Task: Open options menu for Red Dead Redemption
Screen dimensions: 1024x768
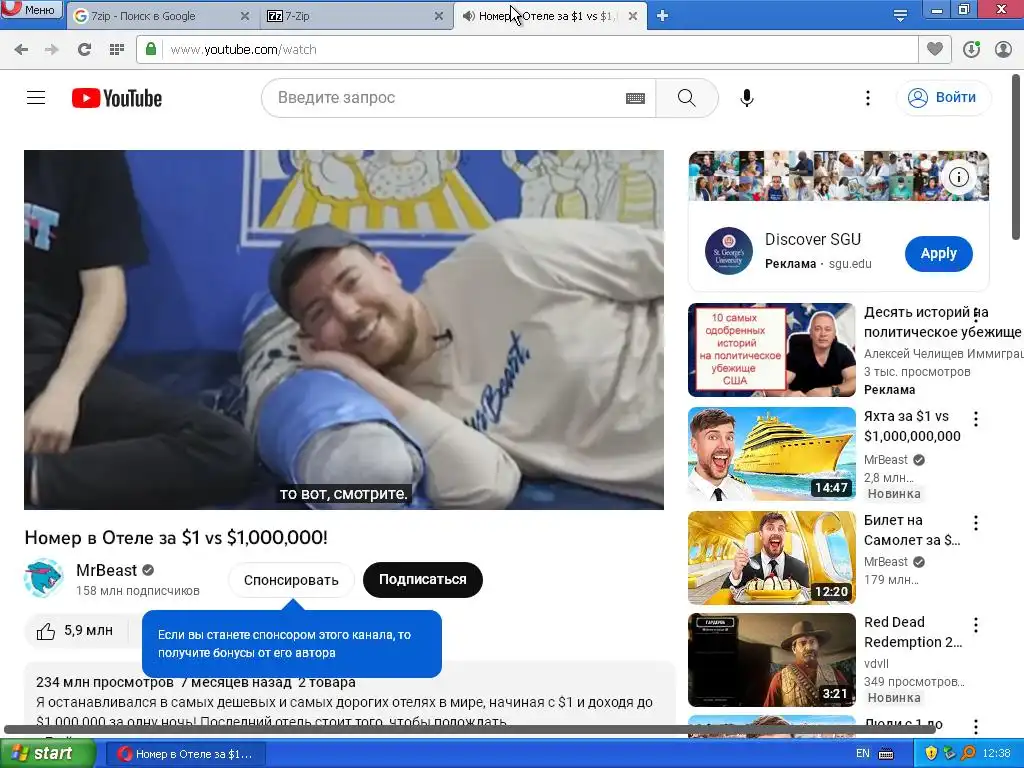Action: coord(976,625)
